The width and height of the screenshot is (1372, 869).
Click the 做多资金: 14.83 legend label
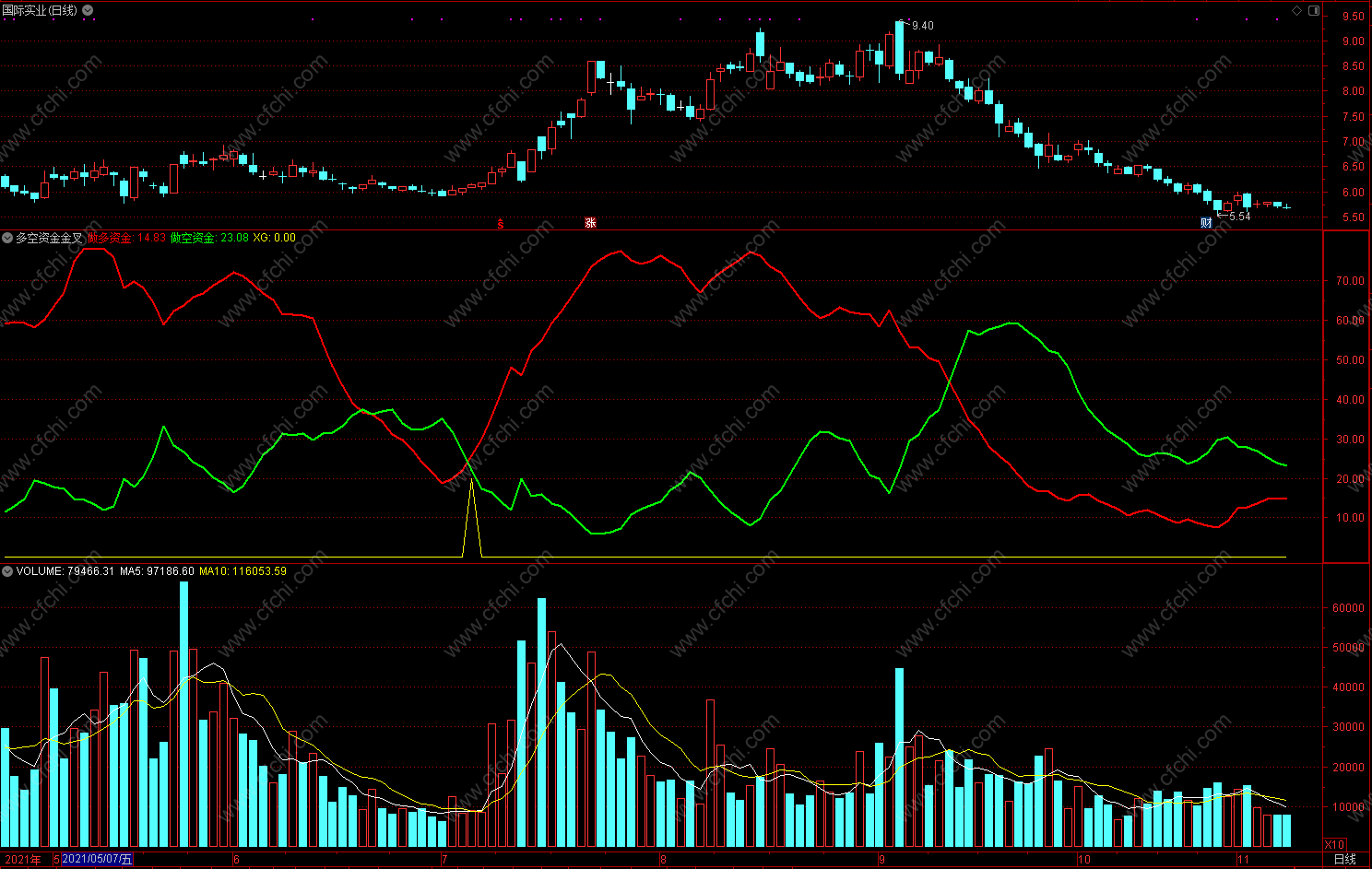pyautogui.click(x=127, y=238)
